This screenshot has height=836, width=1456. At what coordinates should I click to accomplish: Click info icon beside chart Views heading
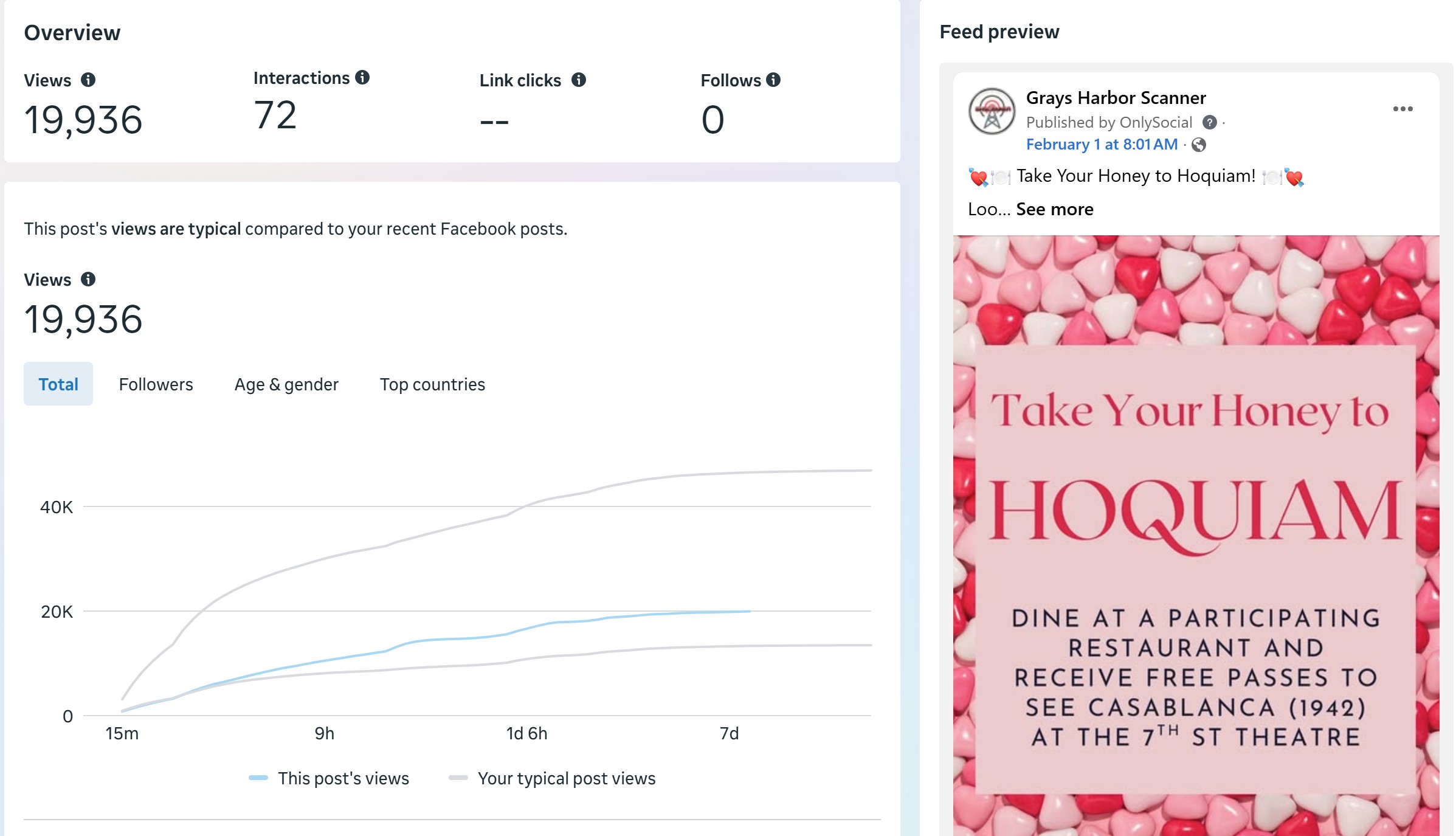88,279
